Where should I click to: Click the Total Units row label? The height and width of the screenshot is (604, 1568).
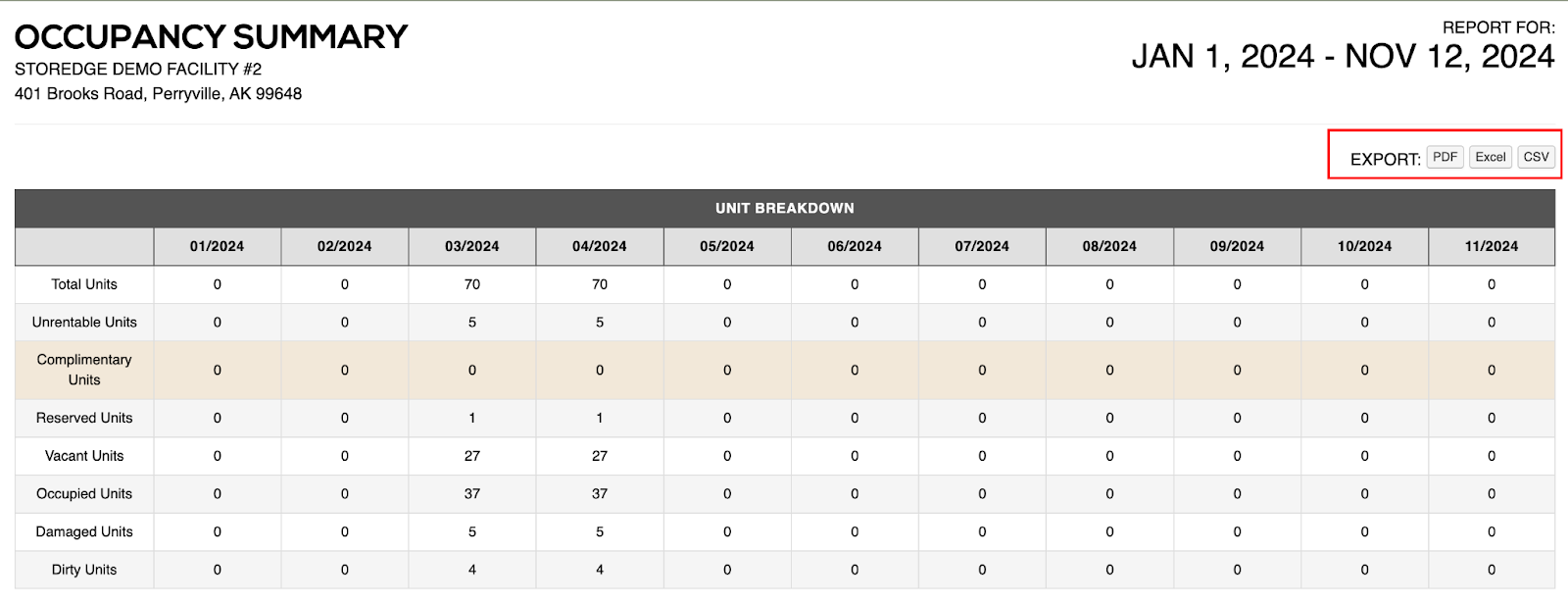point(84,284)
